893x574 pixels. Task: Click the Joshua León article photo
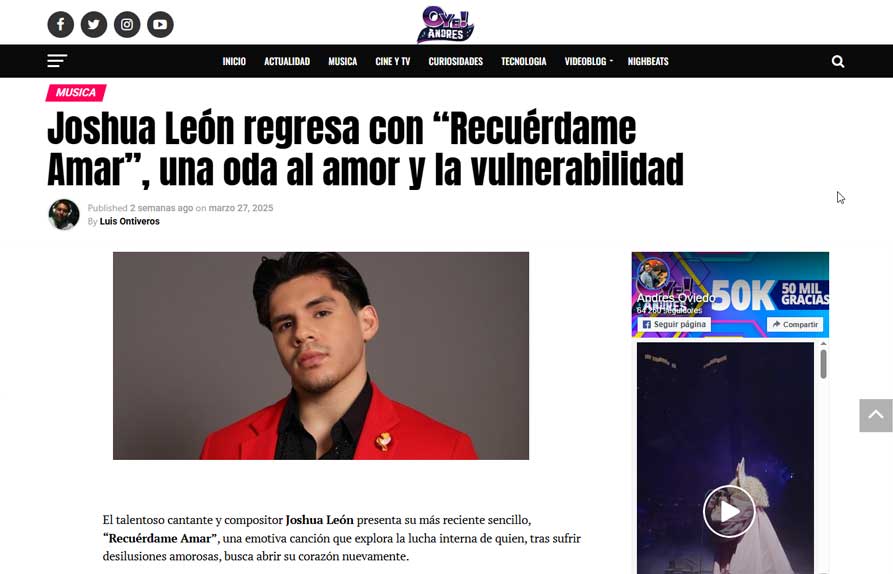coord(321,356)
